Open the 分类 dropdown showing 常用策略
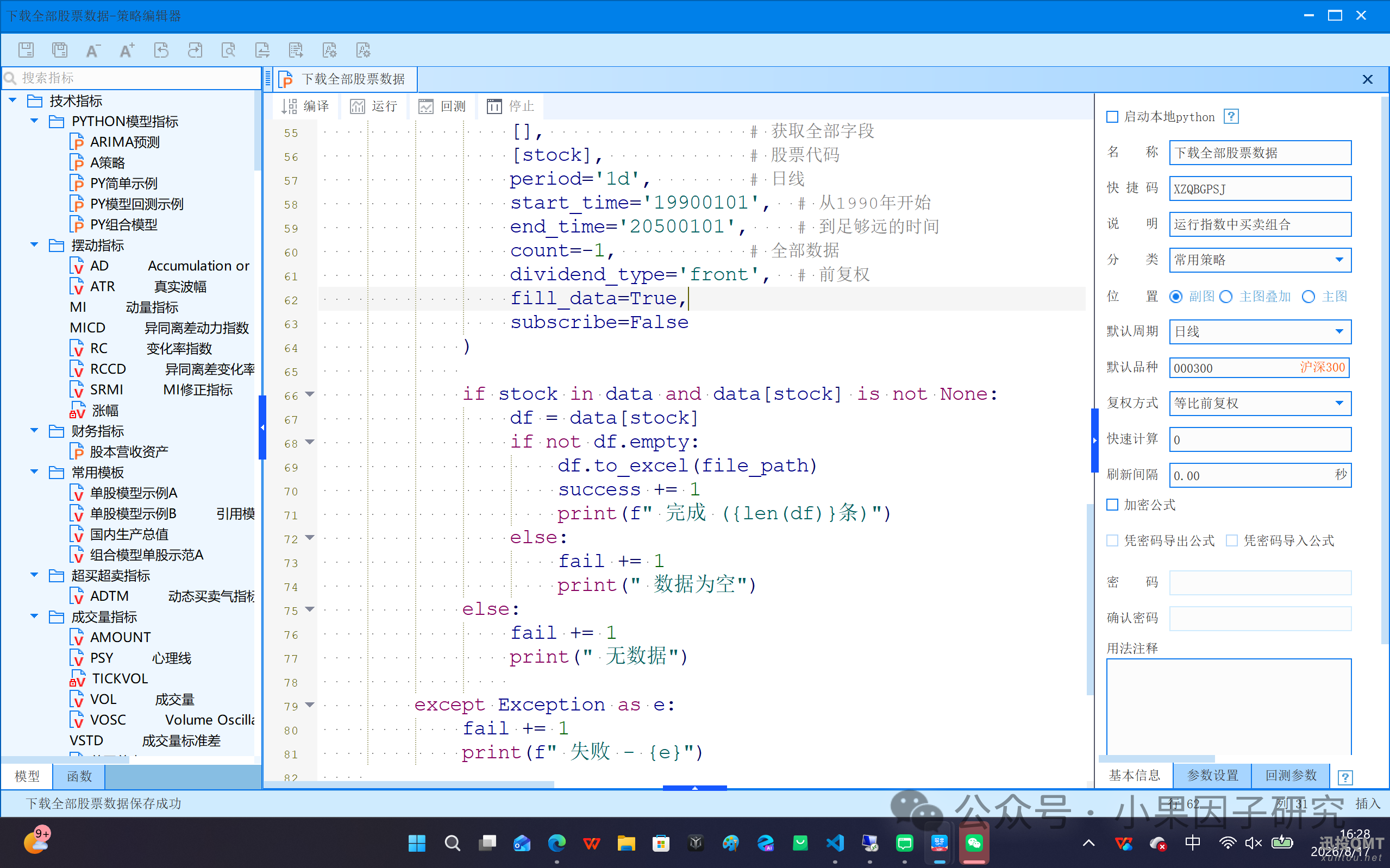Screen dimensions: 1390x868 (1260, 260)
